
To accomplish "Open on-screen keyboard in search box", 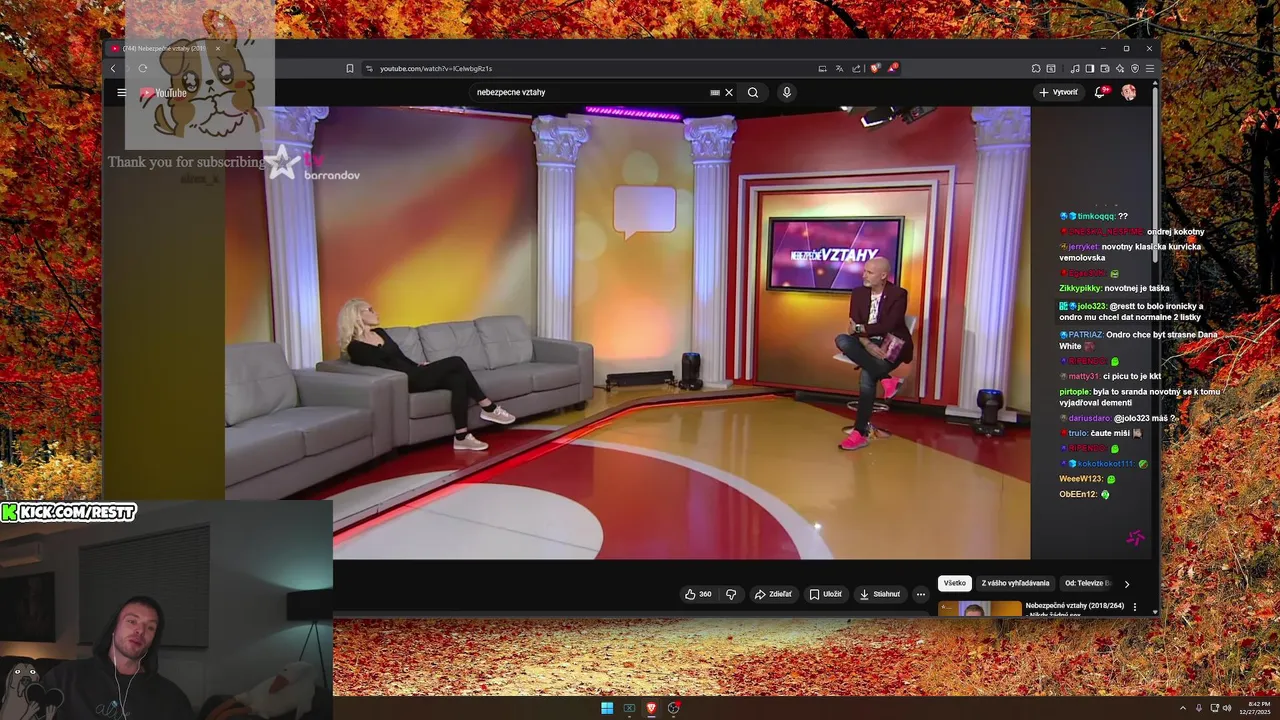I will (715, 92).
